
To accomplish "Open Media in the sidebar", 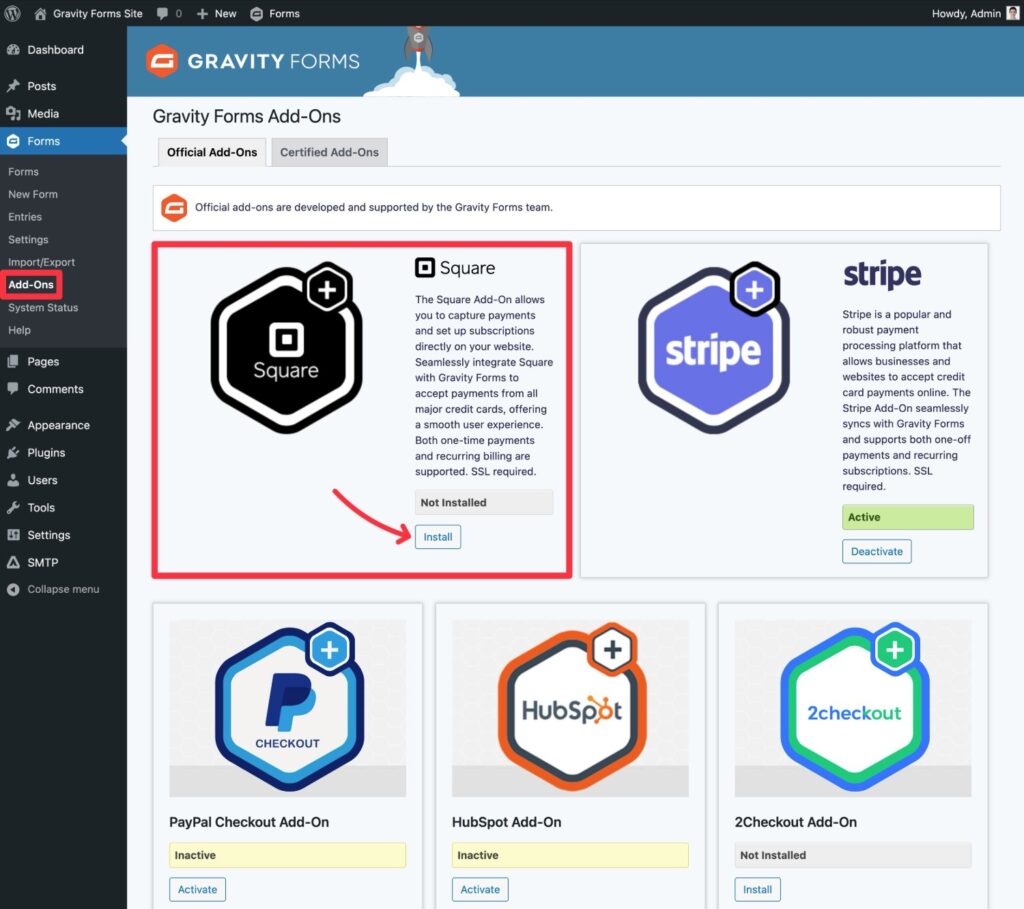I will click(x=42, y=114).
